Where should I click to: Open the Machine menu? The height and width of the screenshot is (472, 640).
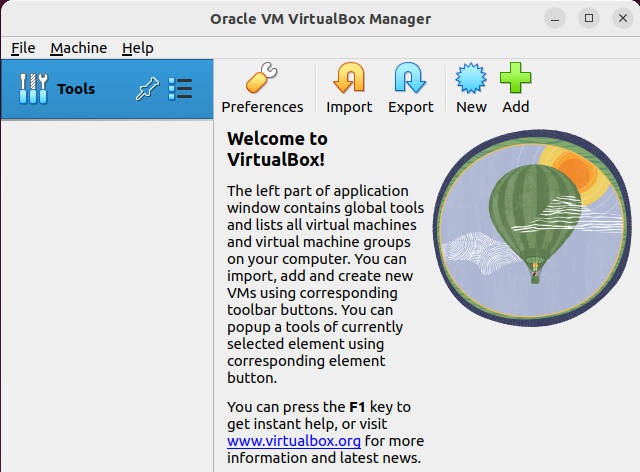coord(79,48)
